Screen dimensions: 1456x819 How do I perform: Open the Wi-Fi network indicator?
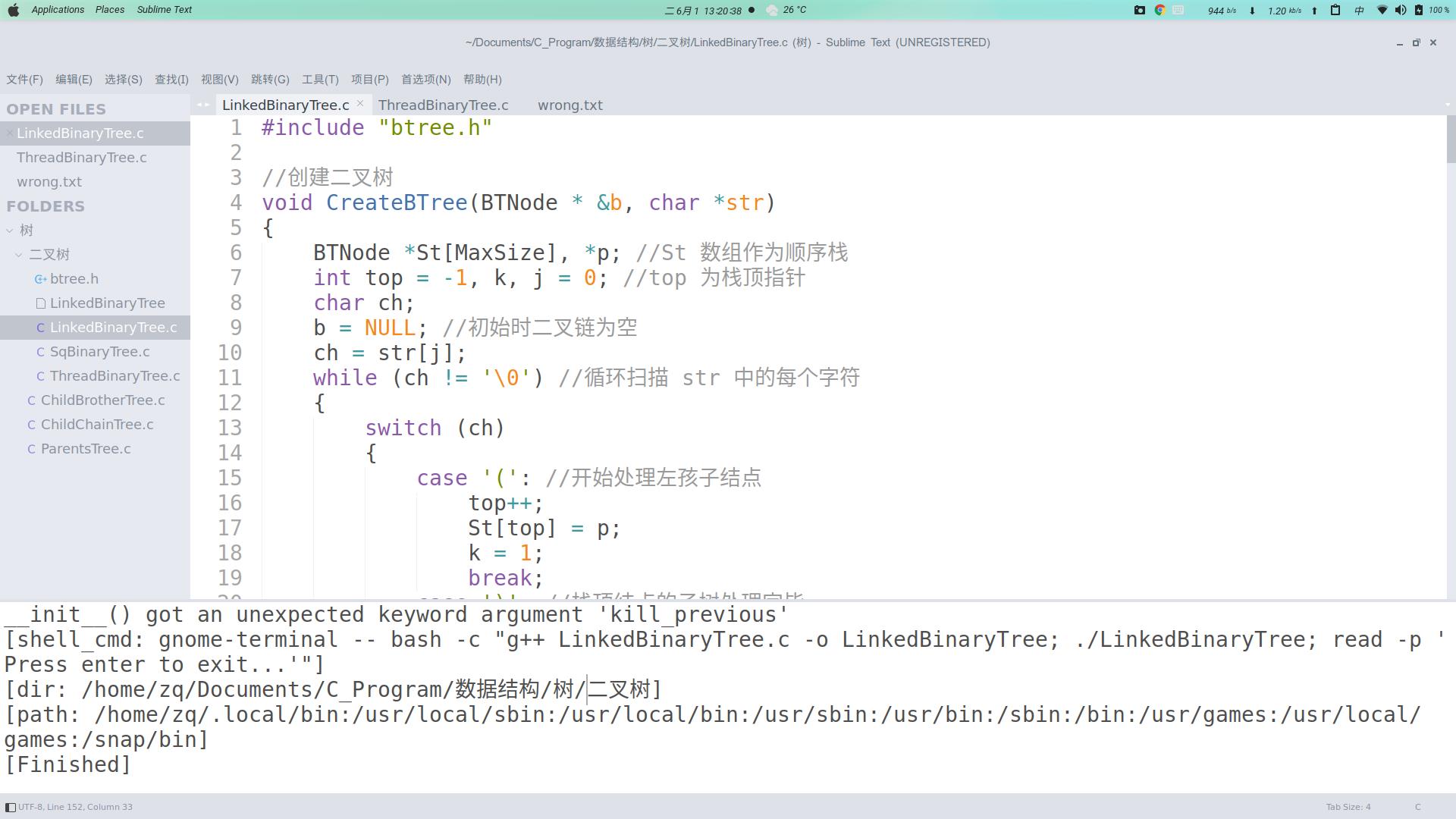[1382, 10]
